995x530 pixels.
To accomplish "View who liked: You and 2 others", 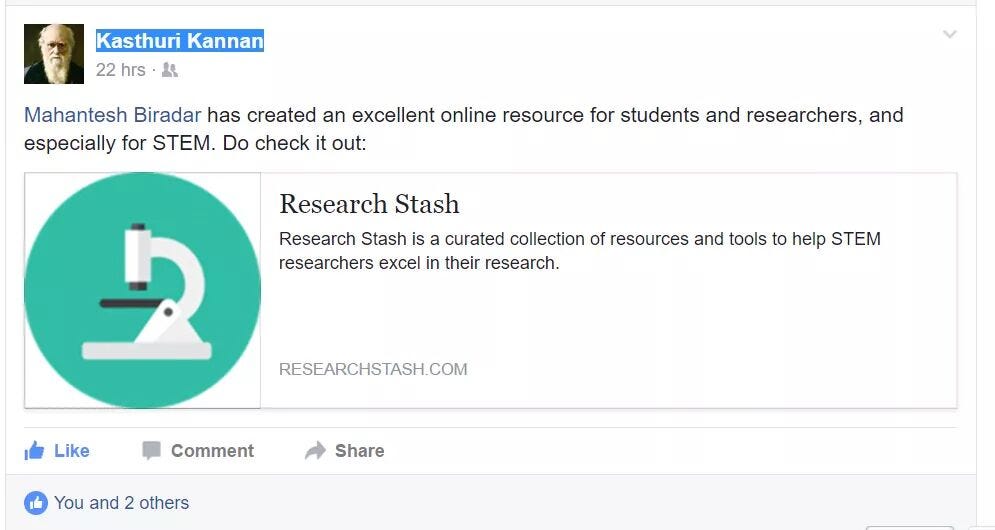I will coord(121,503).
